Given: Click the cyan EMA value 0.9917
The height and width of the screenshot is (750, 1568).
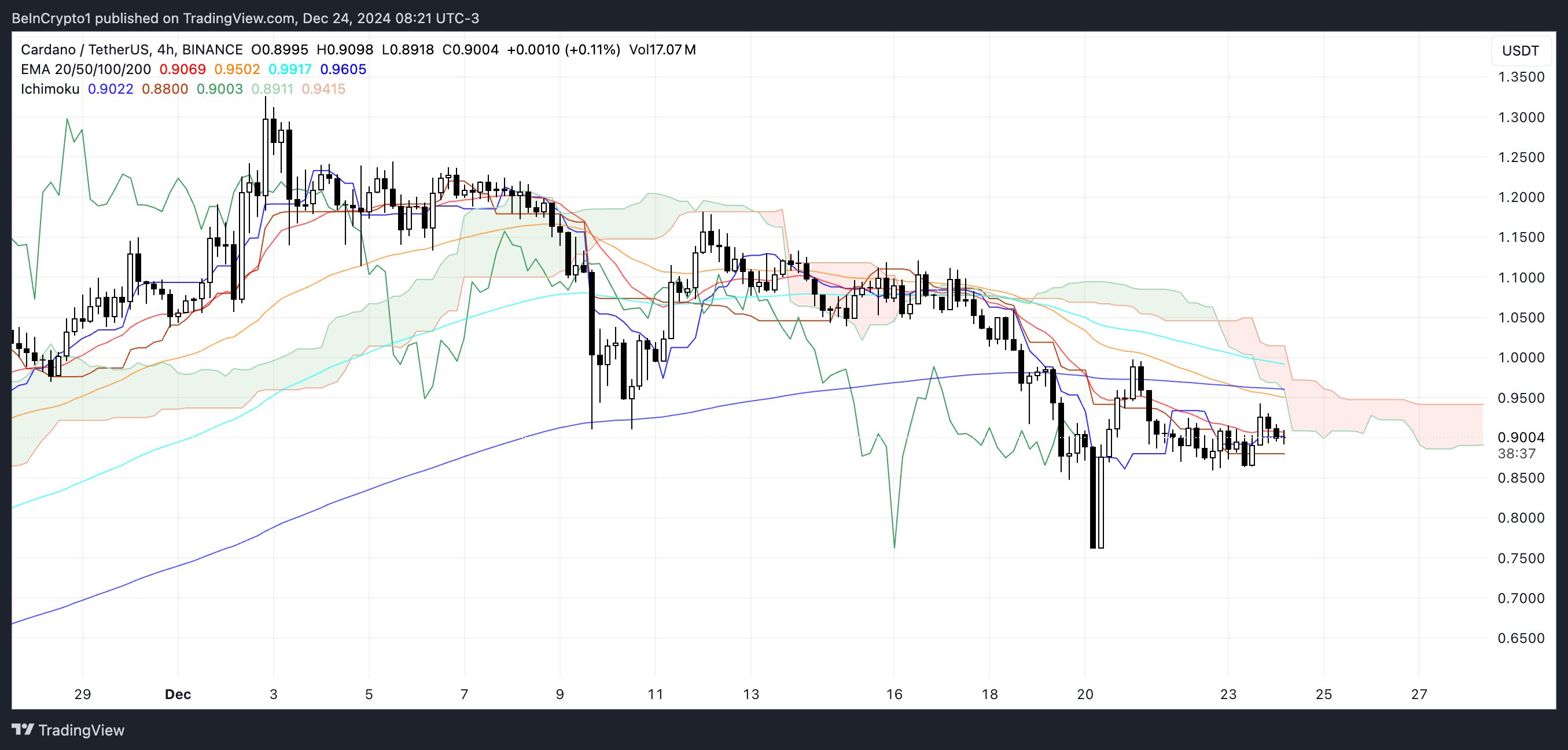Looking at the screenshot, I should [290, 69].
